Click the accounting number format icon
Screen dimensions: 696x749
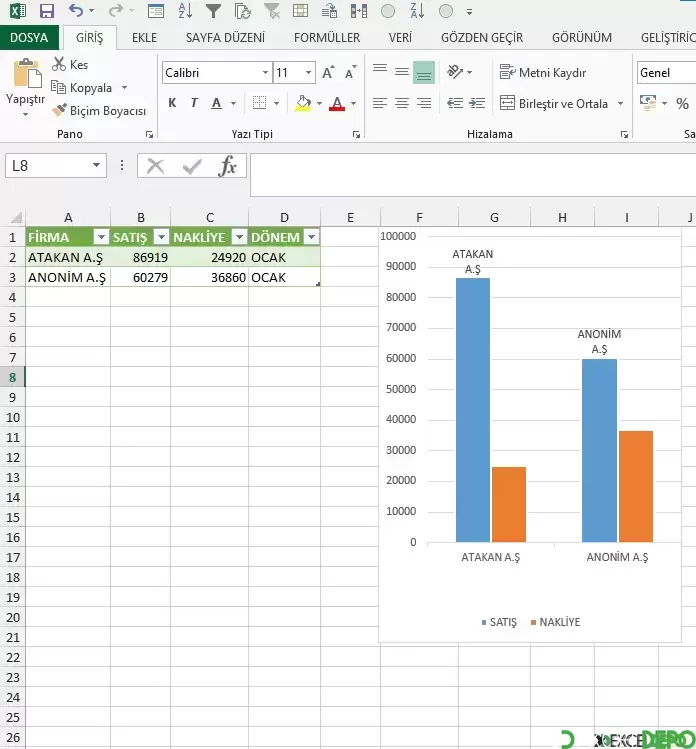(648, 103)
